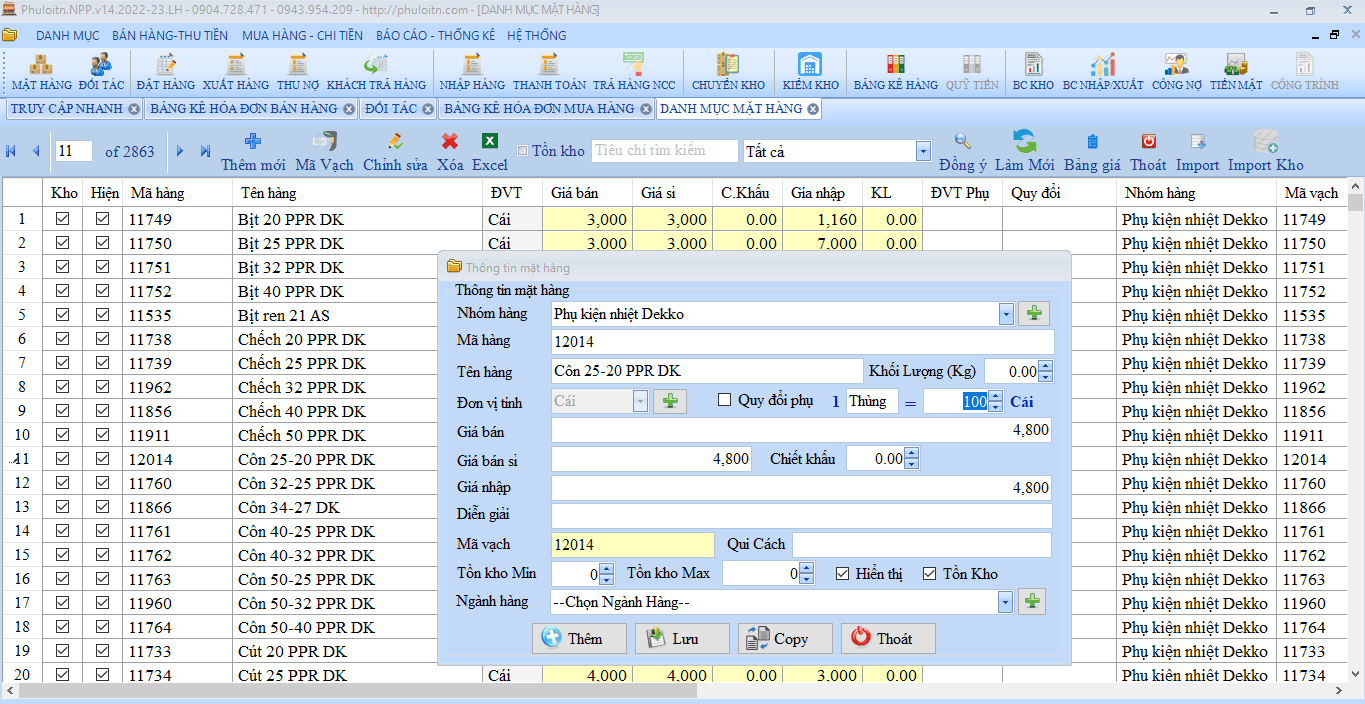Image resolution: width=1365 pixels, height=704 pixels.
Task: Toggle Kho checkbox for row 11764
Action: tap(63, 627)
